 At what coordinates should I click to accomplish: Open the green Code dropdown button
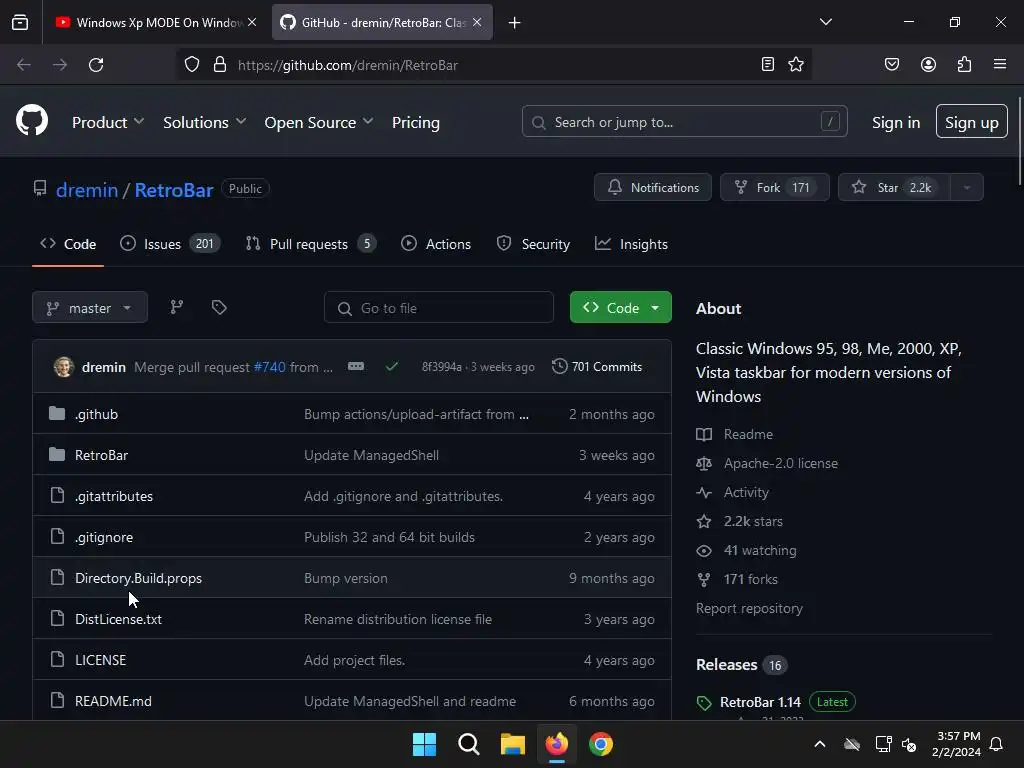[620, 308]
